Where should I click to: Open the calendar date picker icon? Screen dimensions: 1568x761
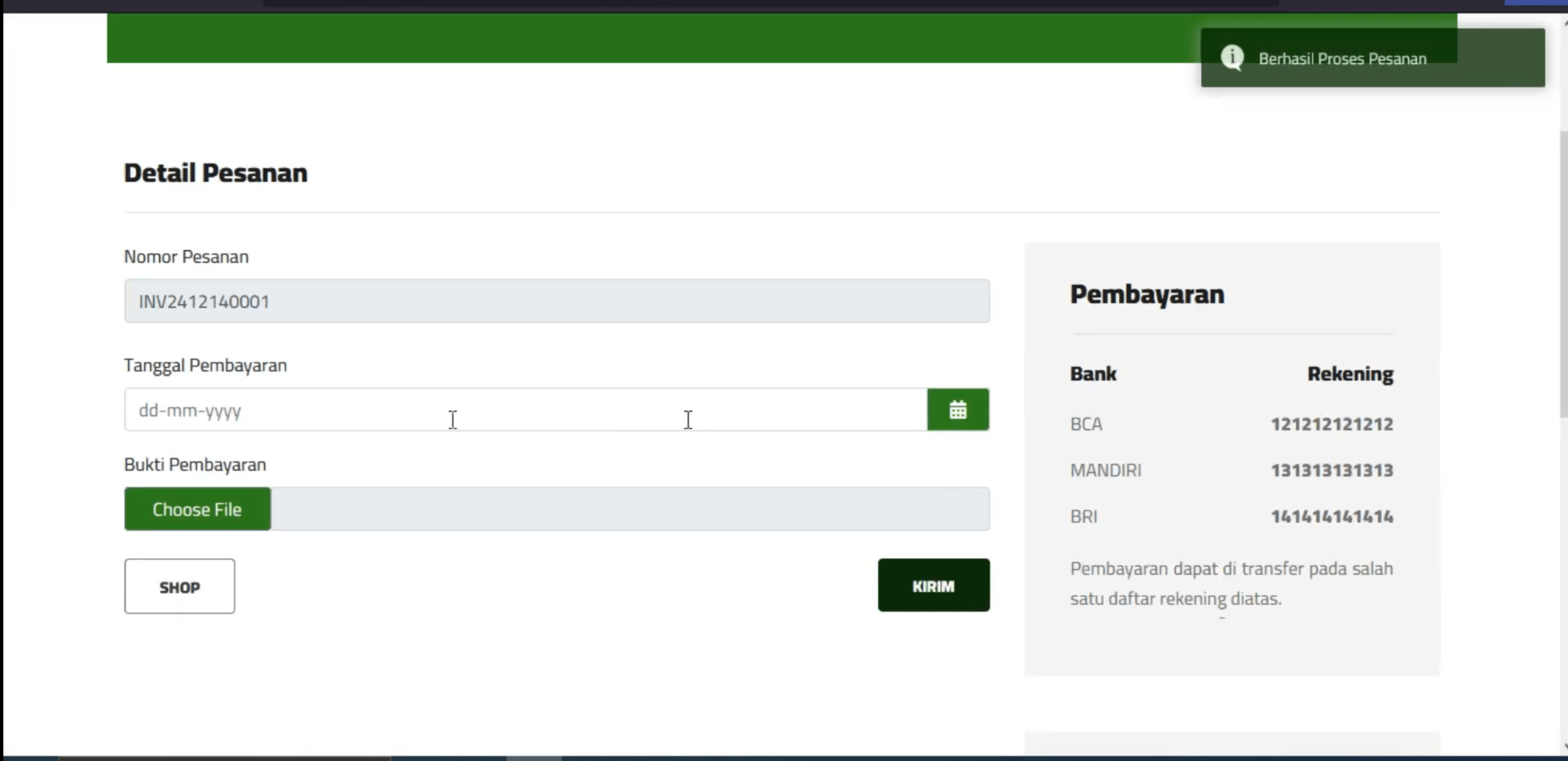(958, 410)
